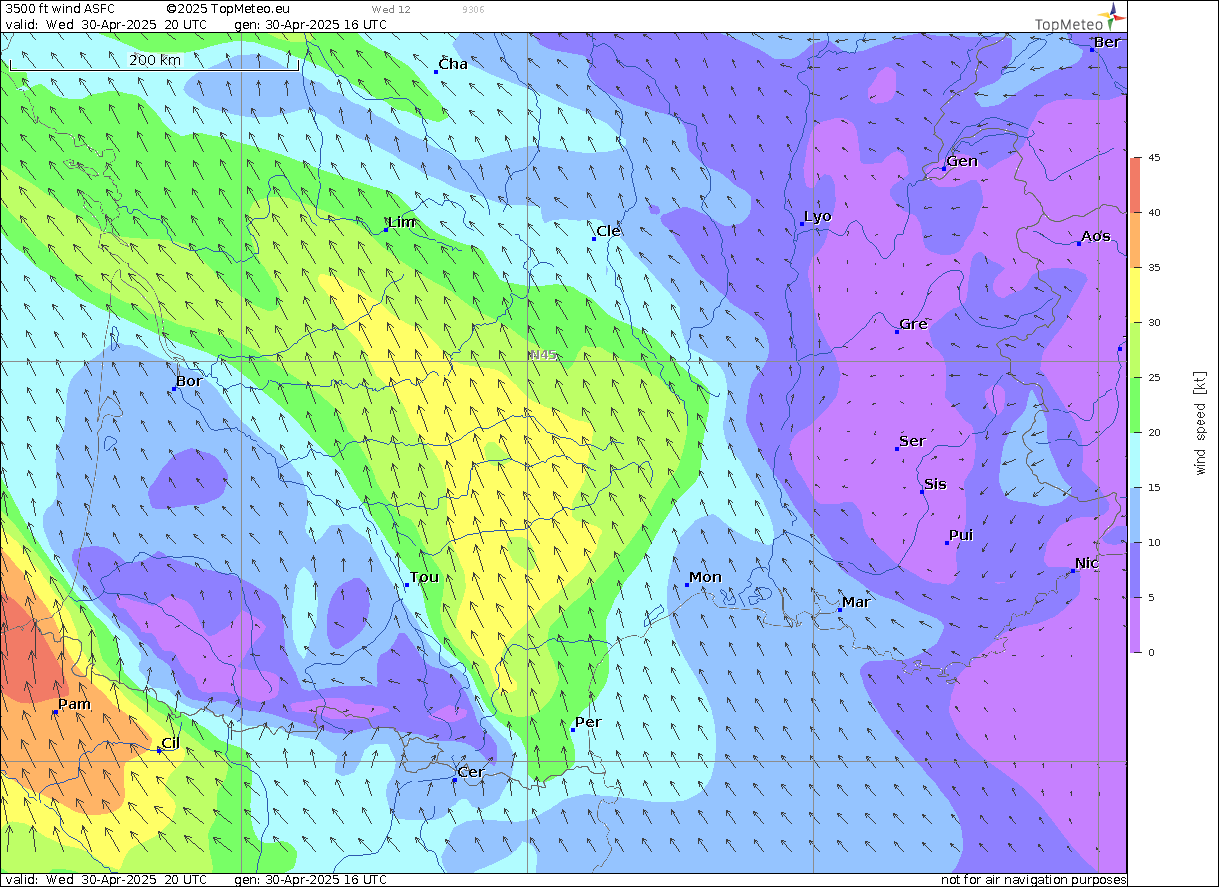This screenshot has width=1219, height=887.
Task: Click the Lim city marker label
Action: 401,222
